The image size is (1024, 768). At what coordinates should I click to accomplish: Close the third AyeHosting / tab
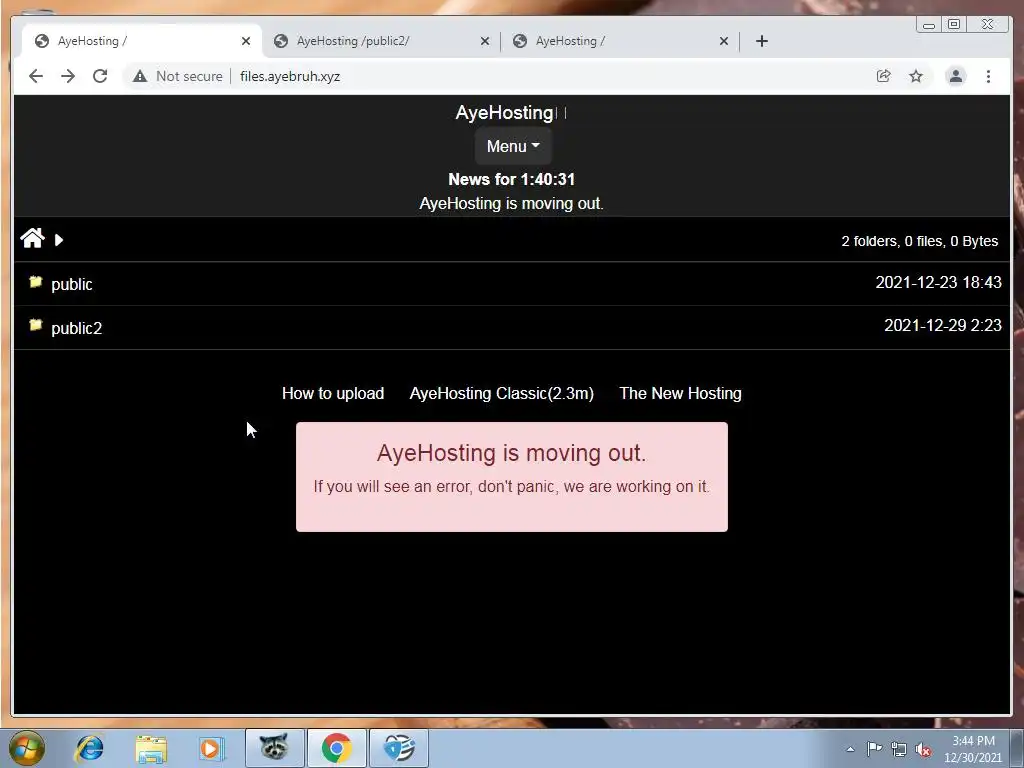tap(724, 41)
